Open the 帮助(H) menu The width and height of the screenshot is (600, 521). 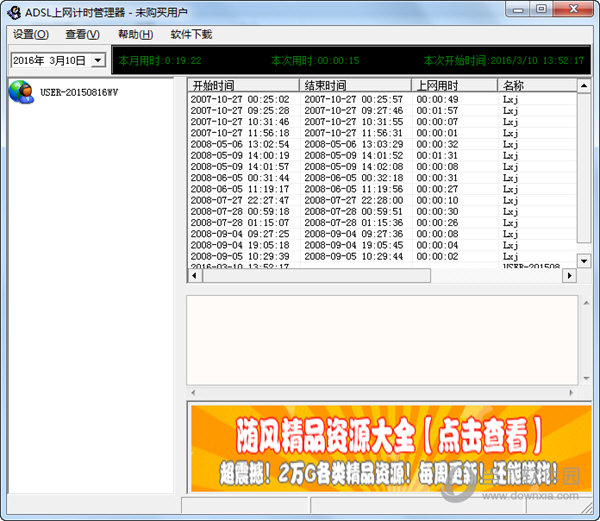click(x=135, y=34)
